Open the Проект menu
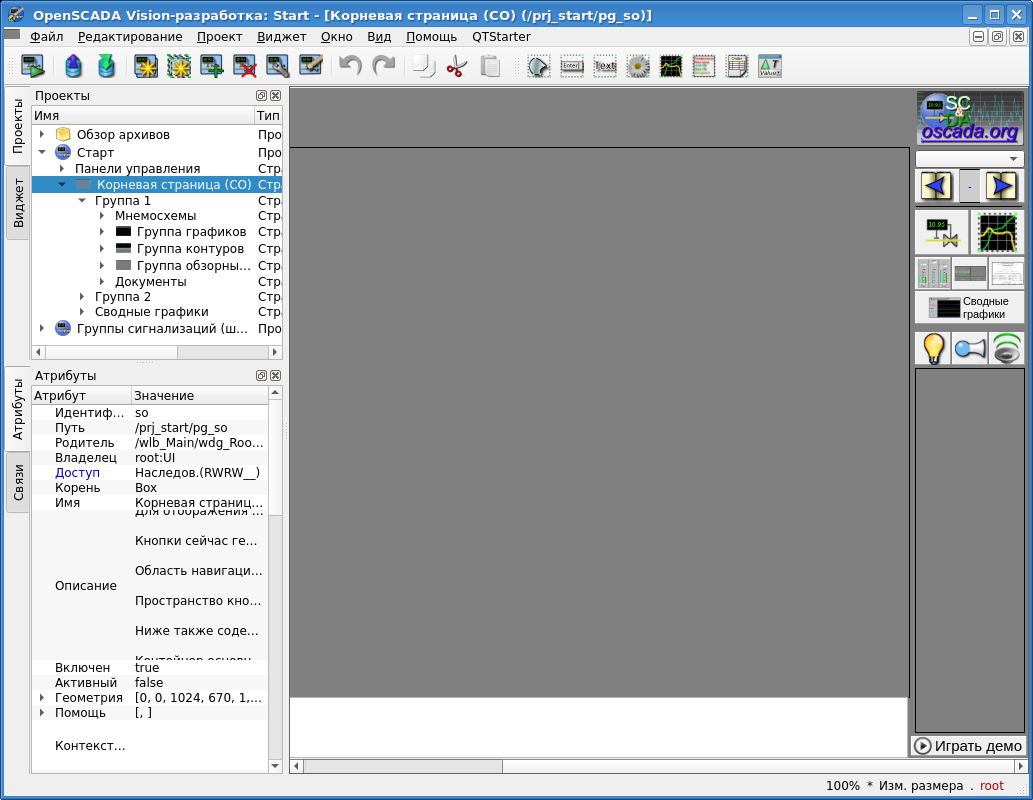1033x800 pixels. point(219,37)
